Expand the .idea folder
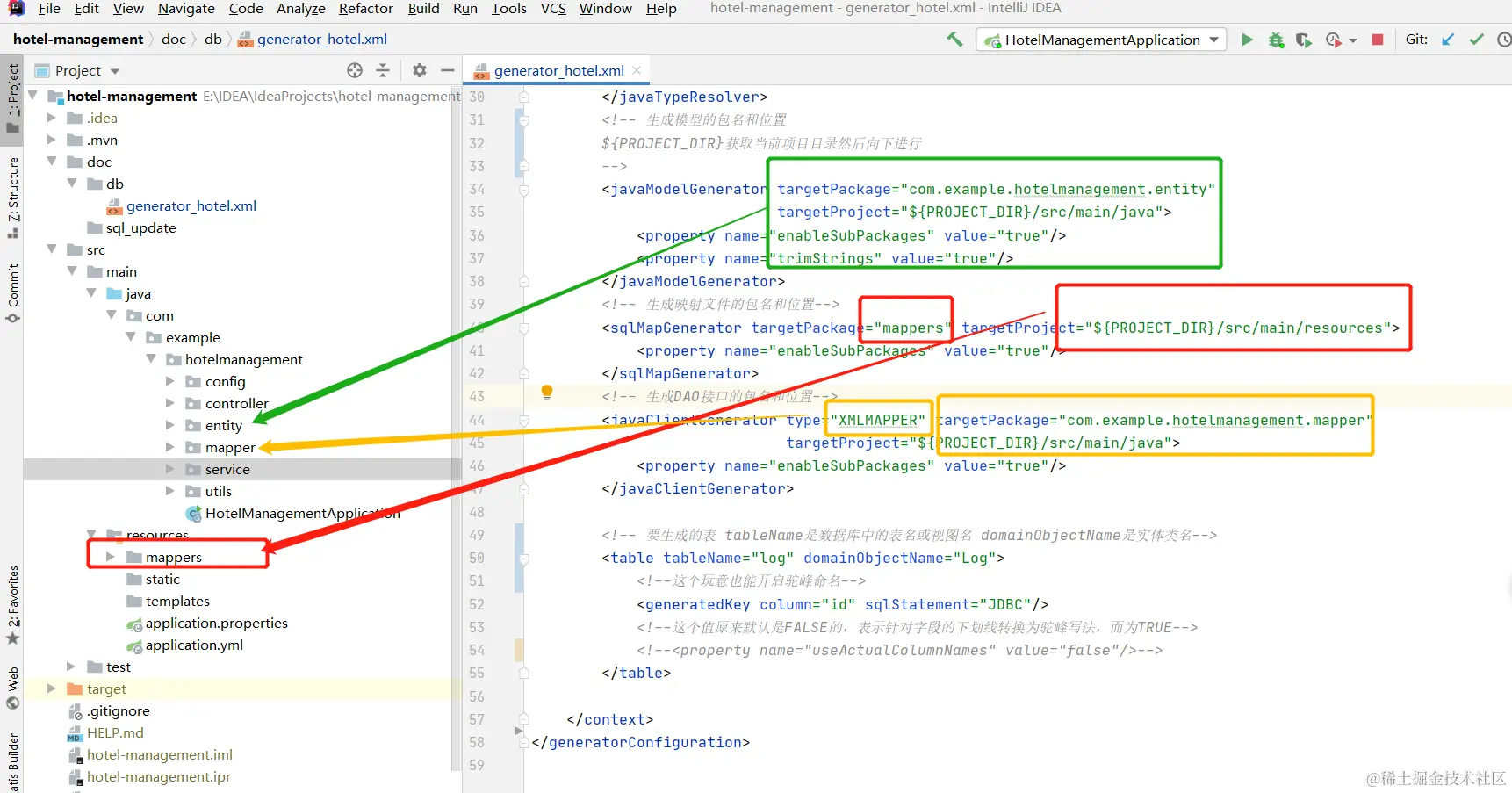The image size is (1512, 793). (52, 118)
